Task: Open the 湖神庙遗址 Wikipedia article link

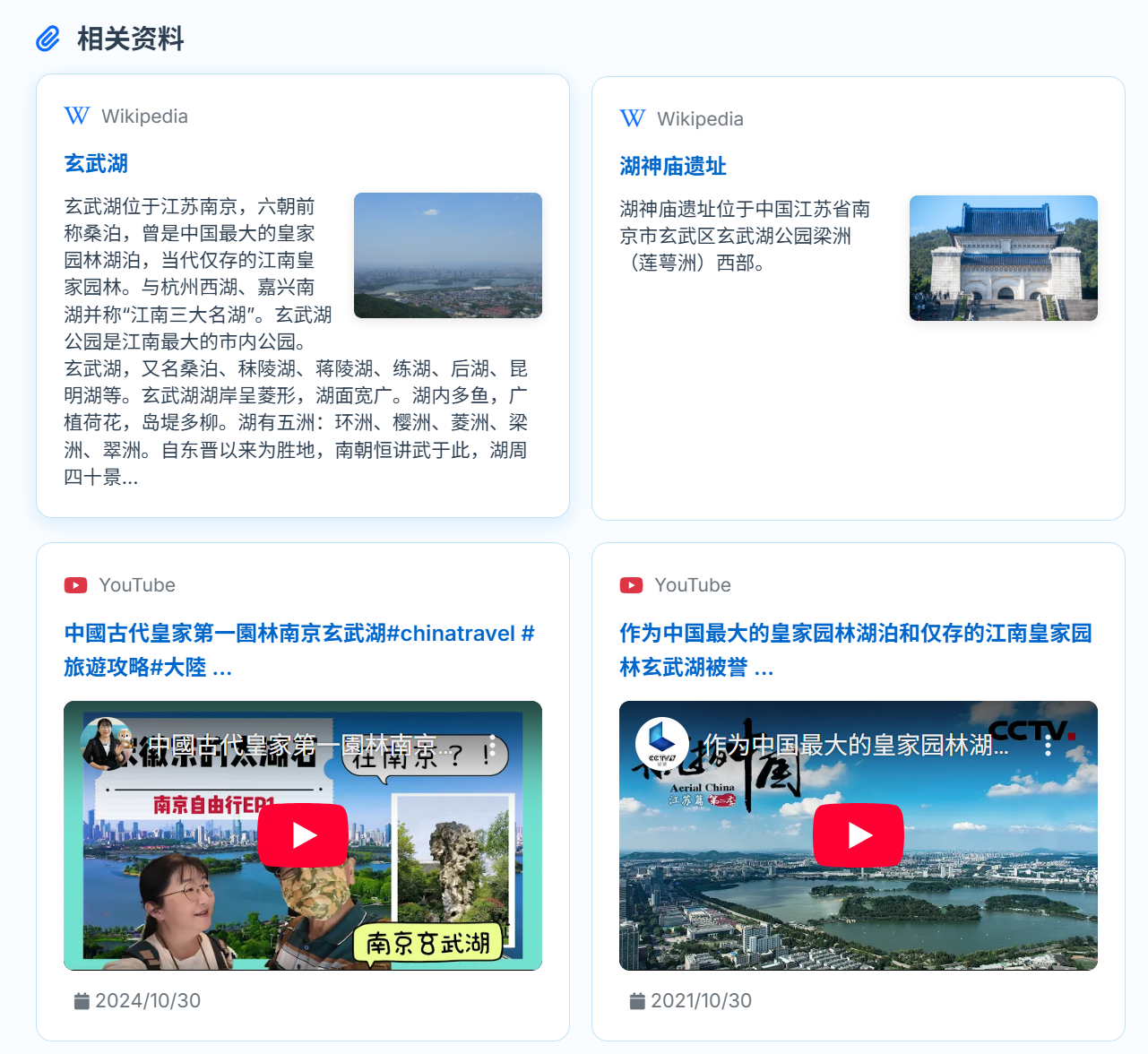Action: pos(672,166)
